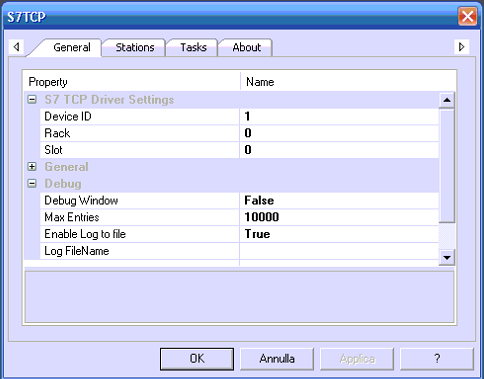Expand the General property group

tap(32, 167)
